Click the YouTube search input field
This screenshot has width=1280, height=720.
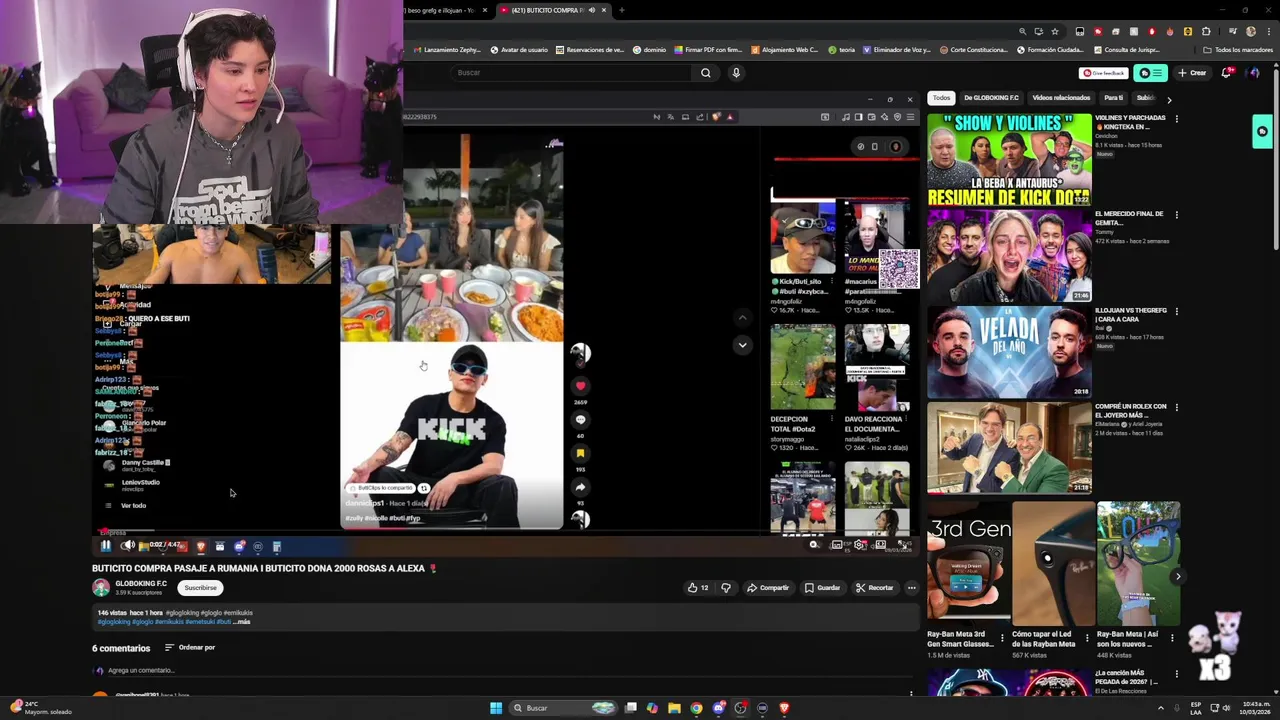pos(570,73)
